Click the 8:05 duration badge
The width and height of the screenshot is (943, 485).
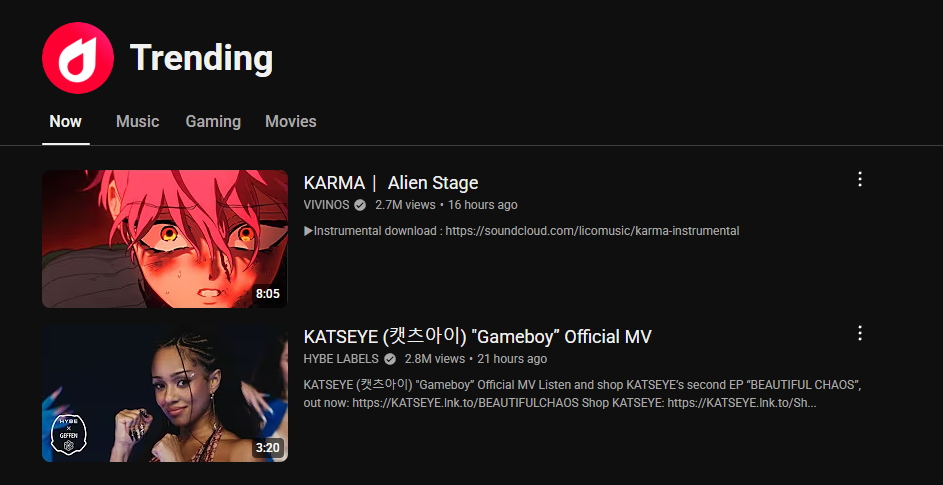(x=268, y=294)
